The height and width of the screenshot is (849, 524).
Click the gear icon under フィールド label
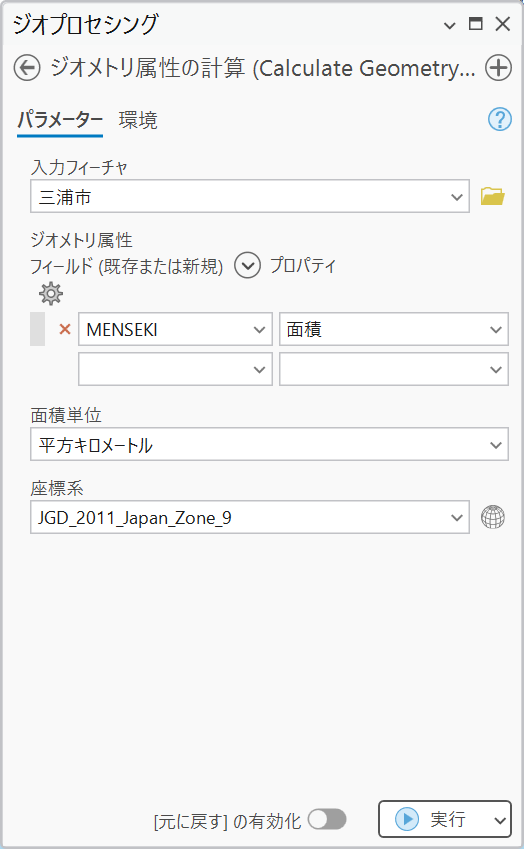point(51,293)
